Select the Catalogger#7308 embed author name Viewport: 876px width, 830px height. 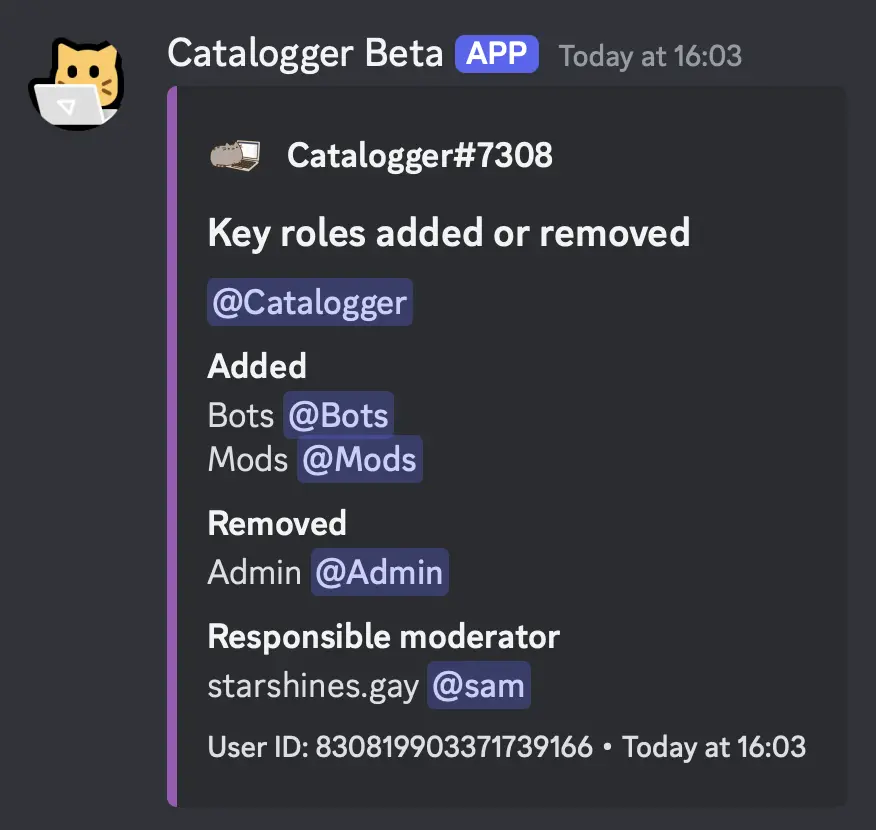point(419,155)
